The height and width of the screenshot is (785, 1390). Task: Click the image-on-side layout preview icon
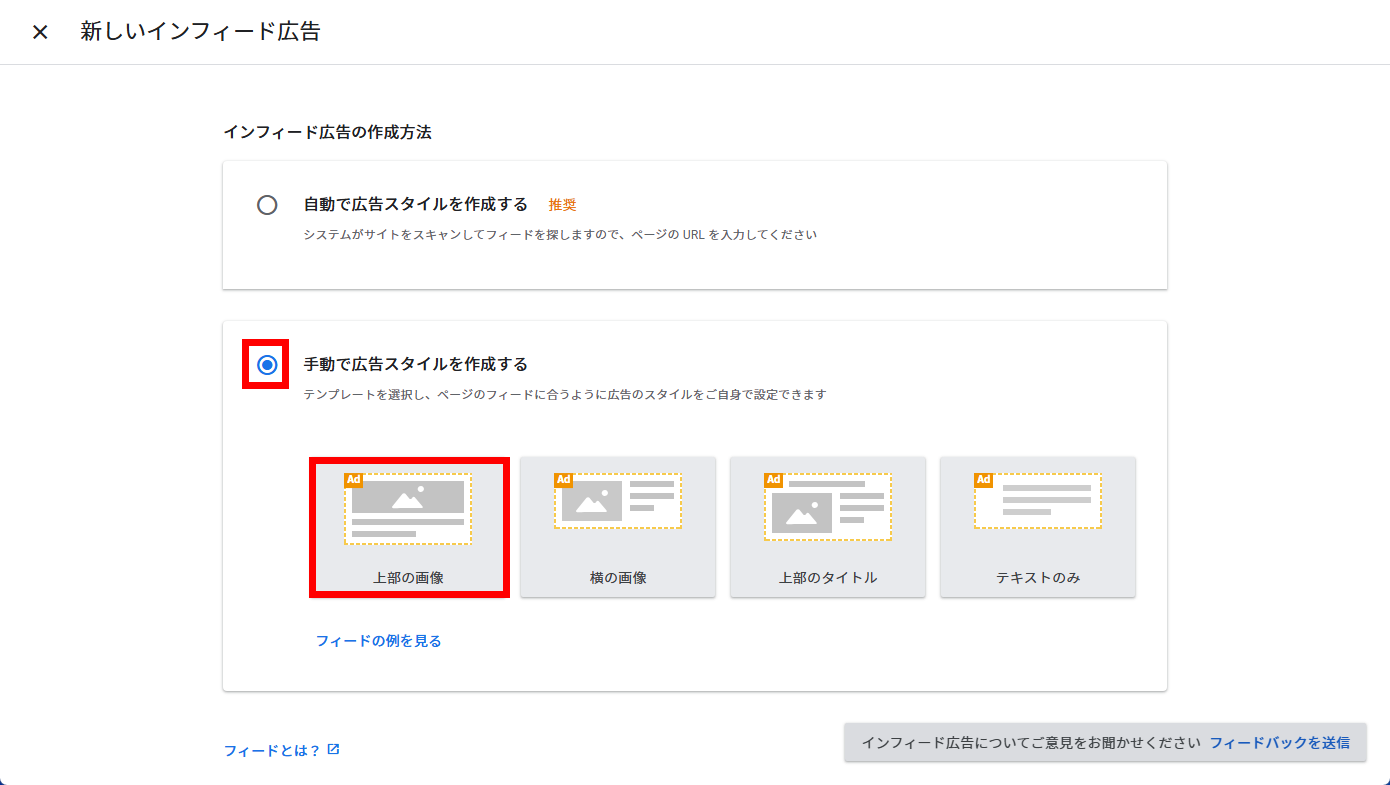(x=618, y=501)
